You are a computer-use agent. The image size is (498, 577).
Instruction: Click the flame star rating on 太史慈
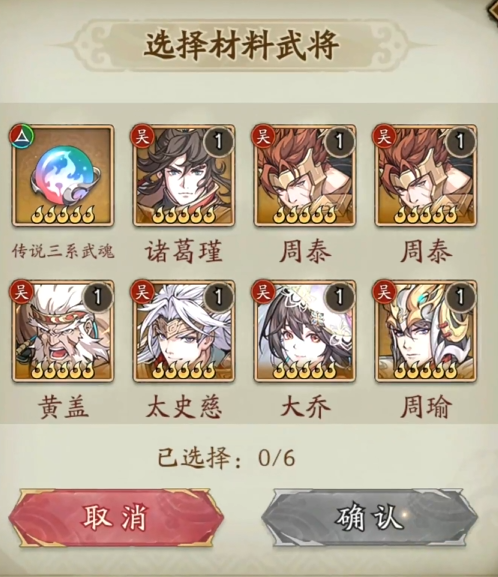[x=184, y=370]
